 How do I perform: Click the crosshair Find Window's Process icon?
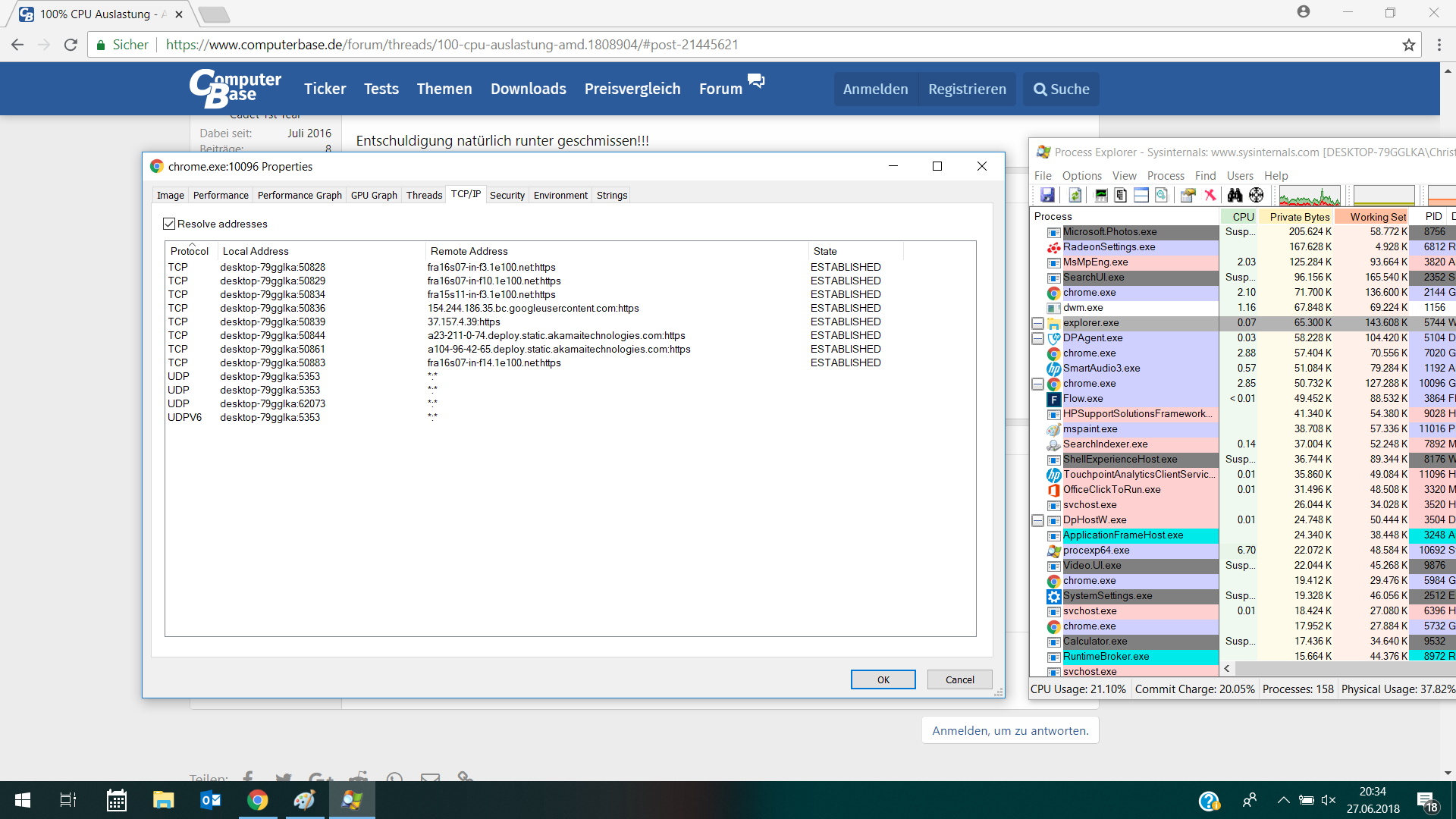pyautogui.click(x=1257, y=196)
